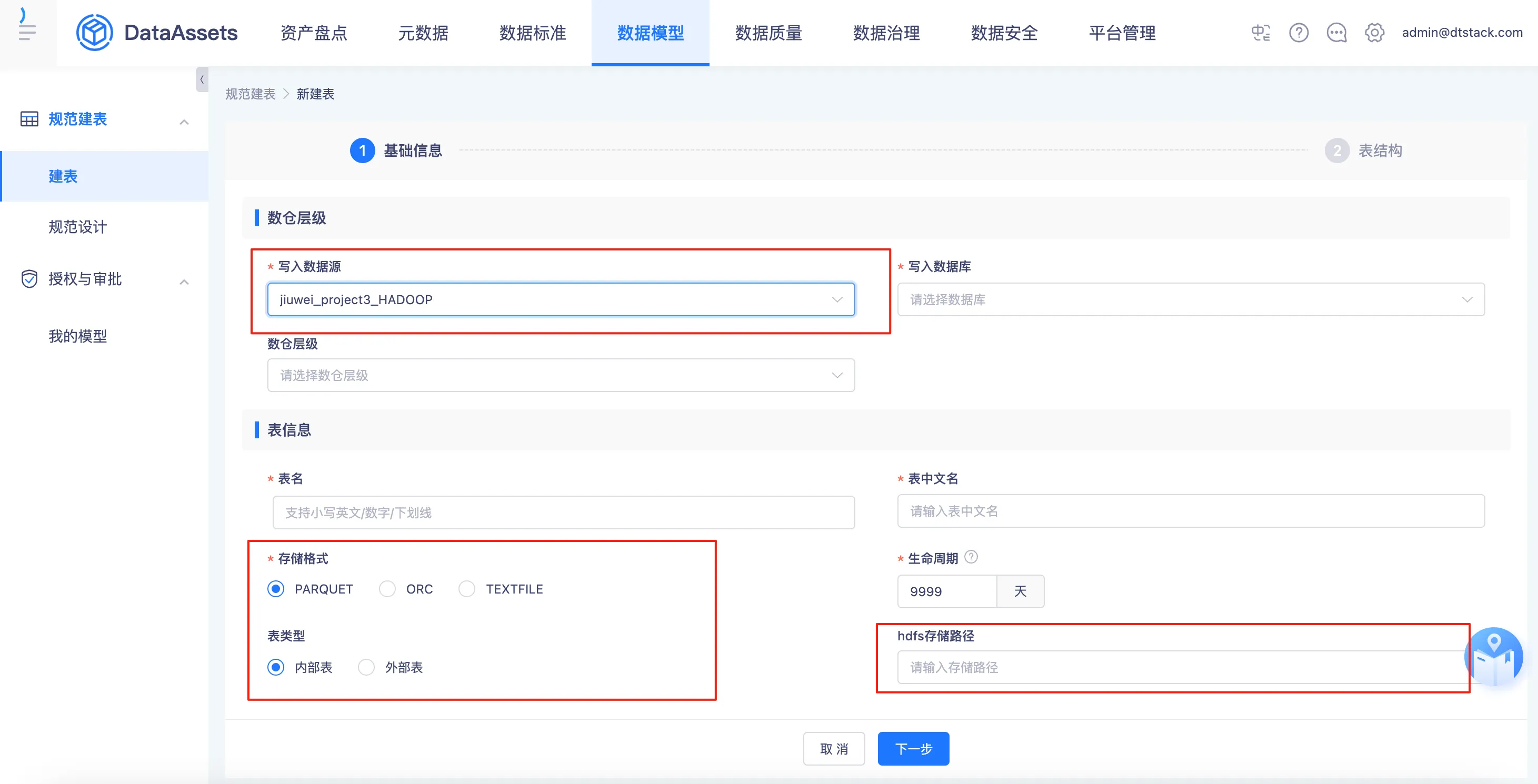Image resolution: width=1538 pixels, height=784 pixels.
Task: Collapse the 授权与审批 sidebar group
Action: pos(184,282)
